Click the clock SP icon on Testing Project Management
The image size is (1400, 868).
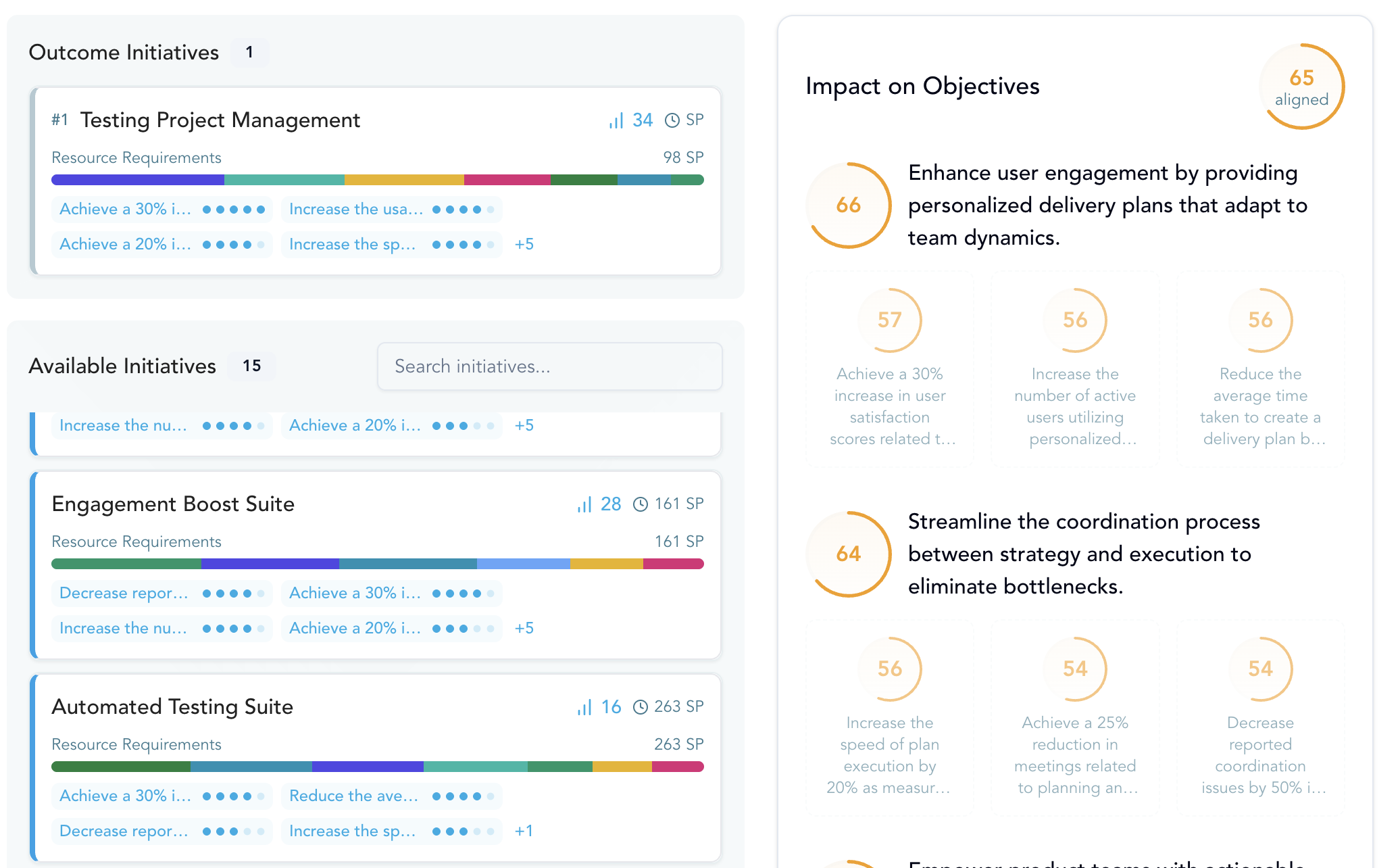(671, 120)
